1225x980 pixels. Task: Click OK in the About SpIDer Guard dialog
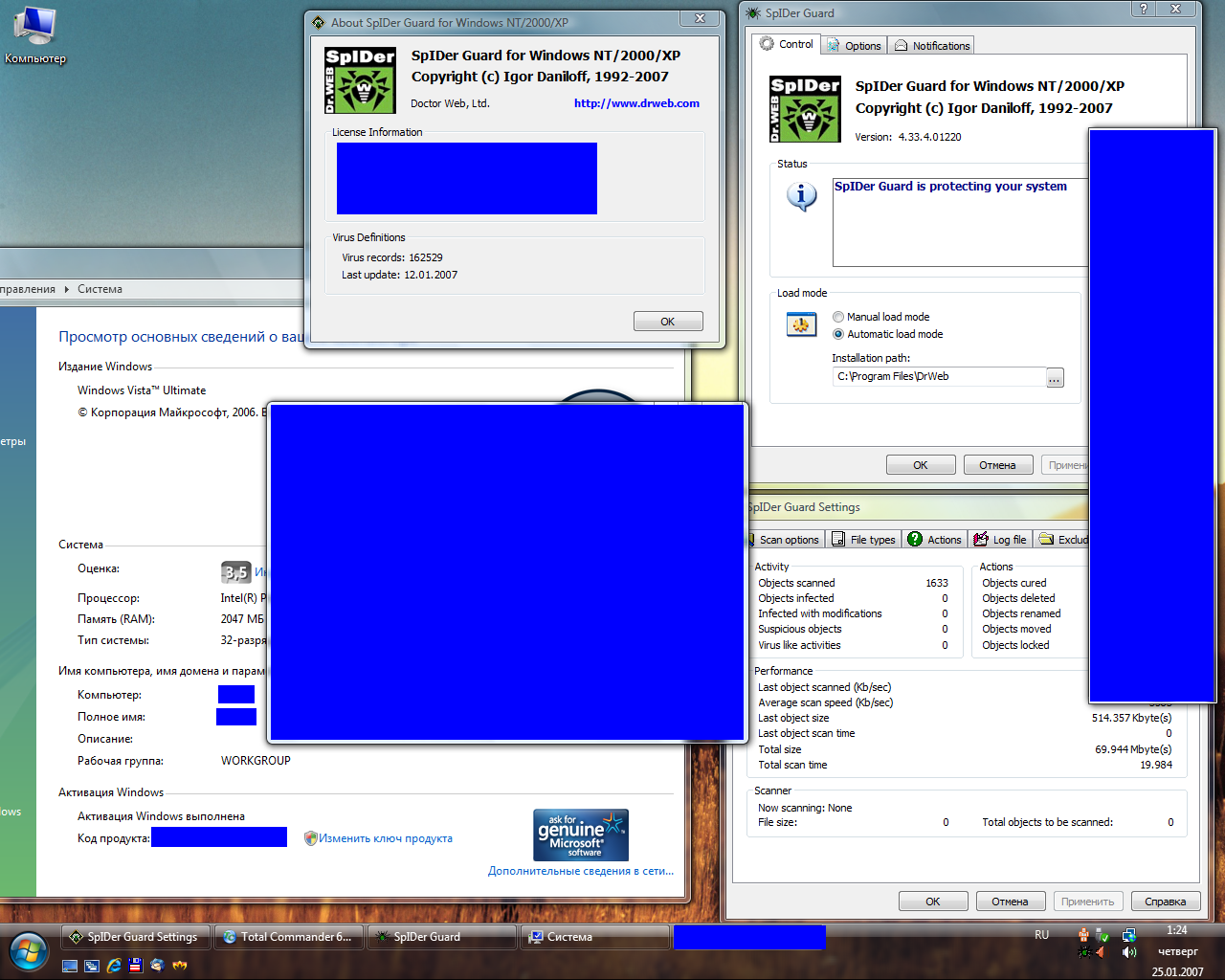click(668, 322)
